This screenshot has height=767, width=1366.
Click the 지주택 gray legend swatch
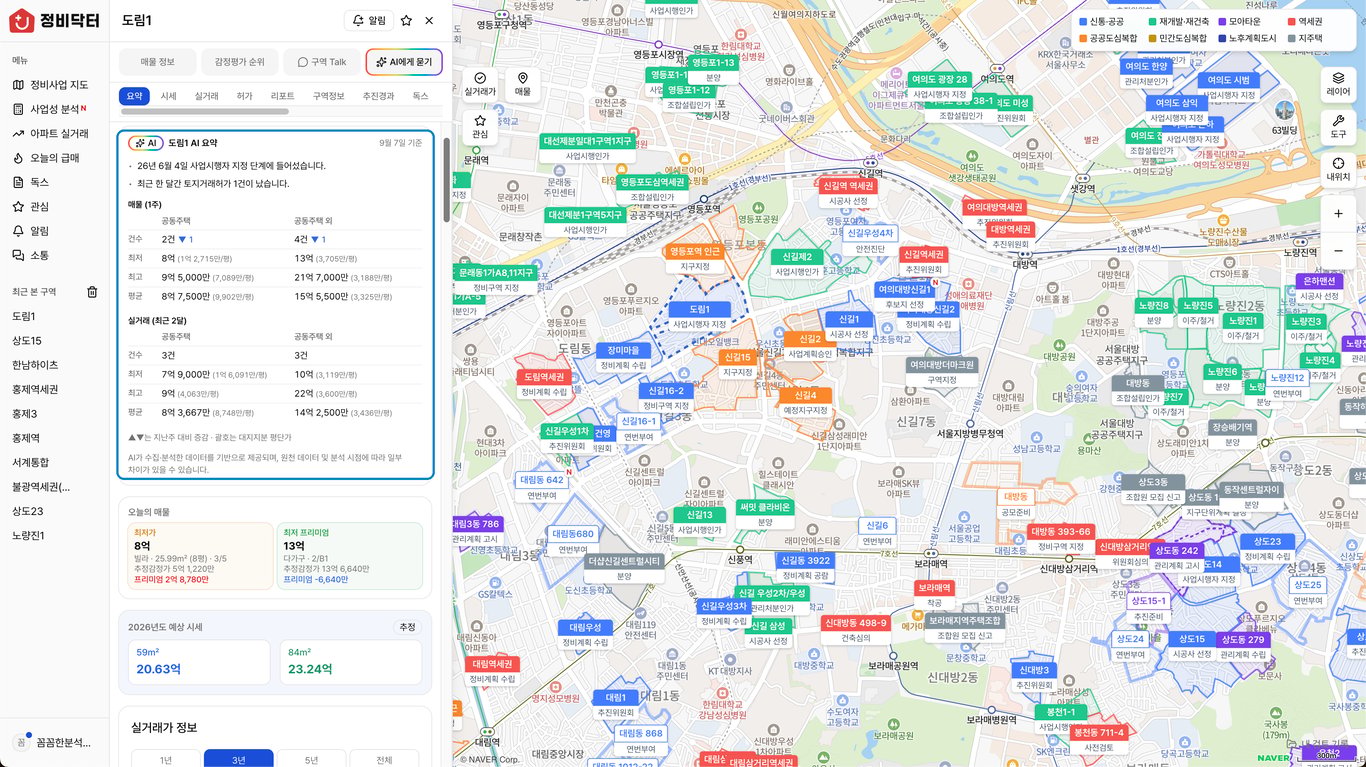[1292, 38]
